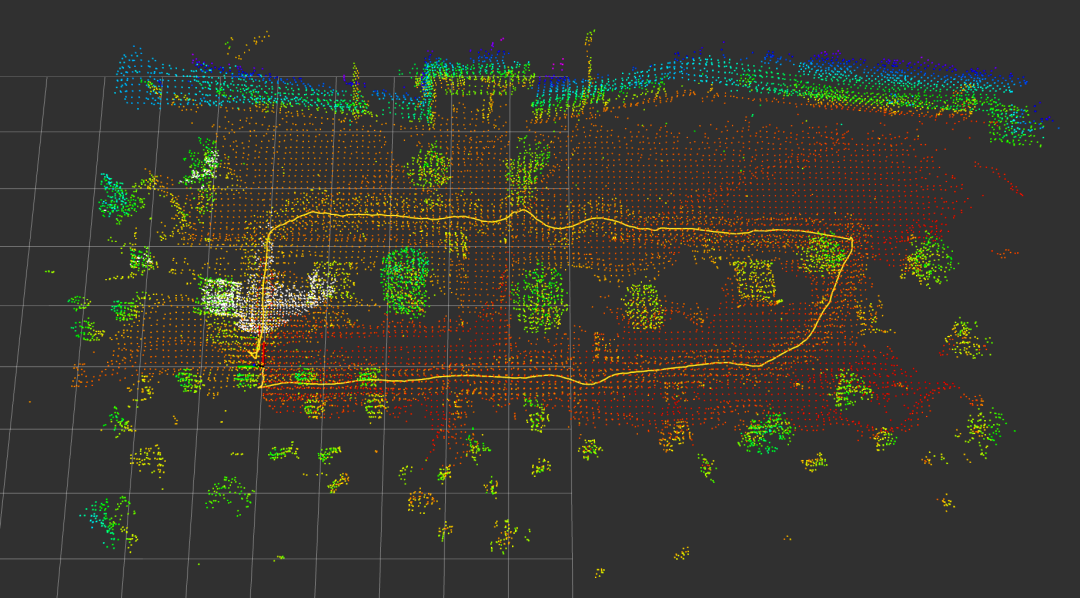
Task: Select the leftmost green cluster inside the trajectory loop
Action: [x=405, y=281]
